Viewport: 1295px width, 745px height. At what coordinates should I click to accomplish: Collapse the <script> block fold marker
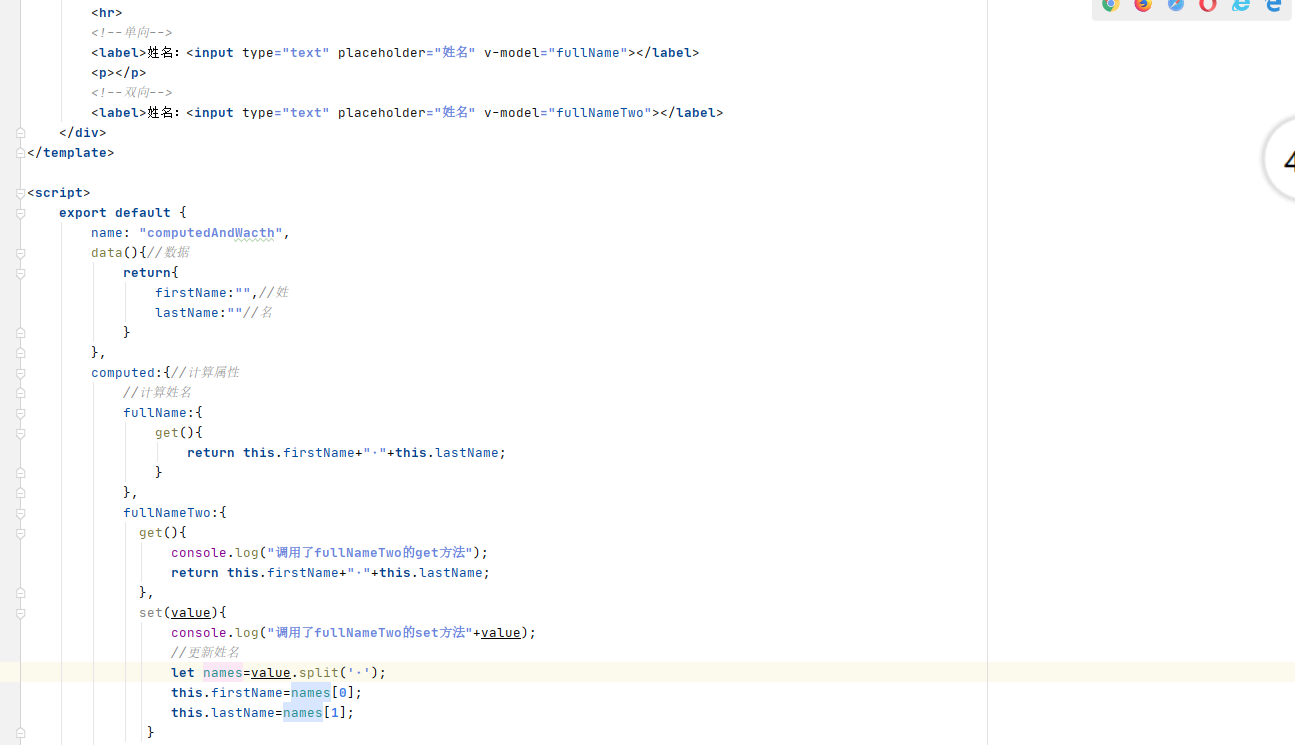[x=20, y=193]
